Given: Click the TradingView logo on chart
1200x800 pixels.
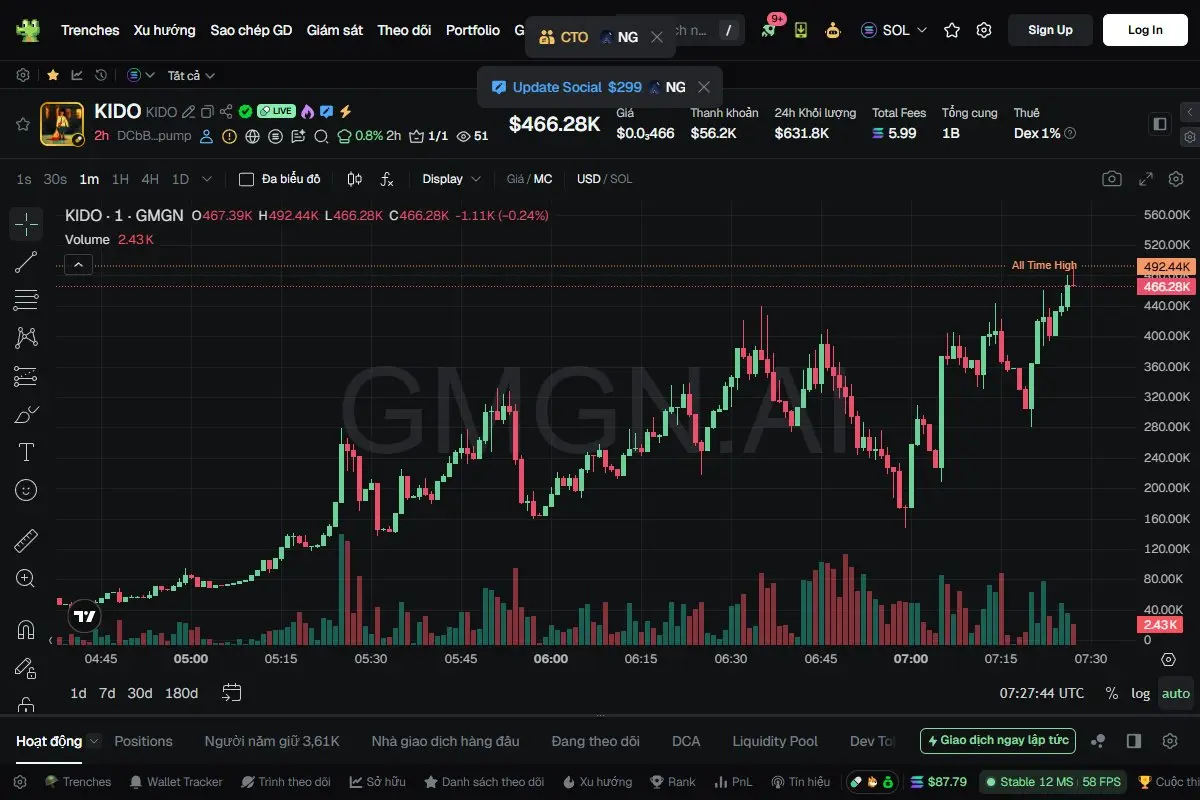Looking at the screenshot, I should [x=84, y=617].
